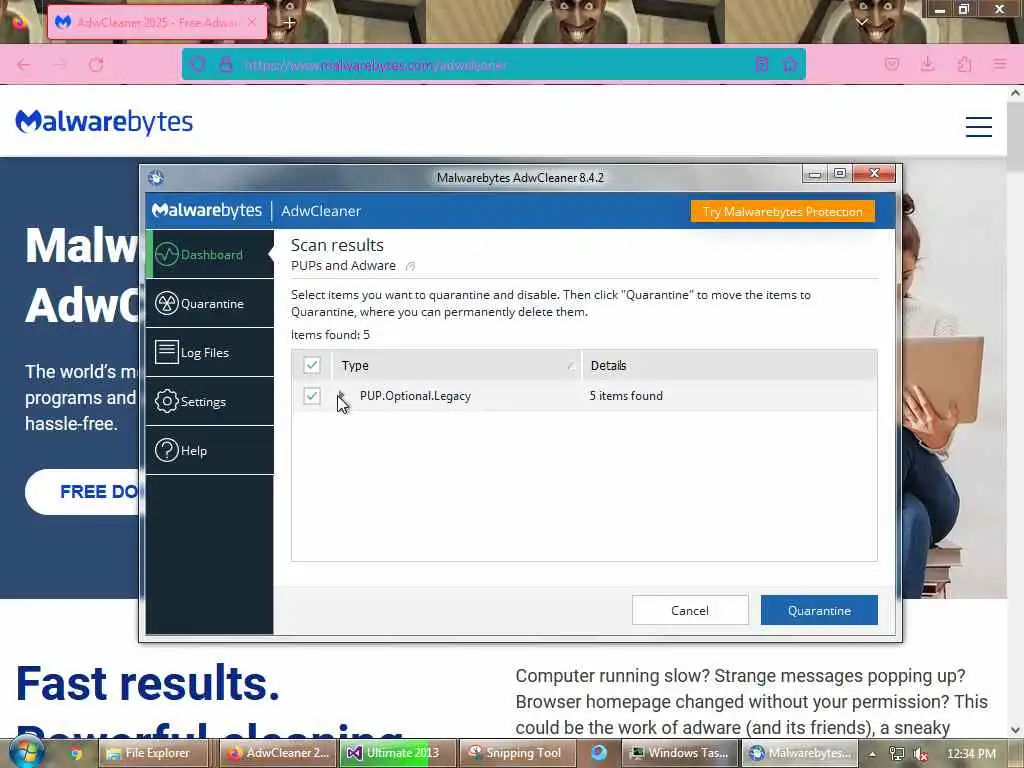Click the tracking protection shield icon in address bar
The height and width of the screenshot is (768, 1024).
(198, 64)
